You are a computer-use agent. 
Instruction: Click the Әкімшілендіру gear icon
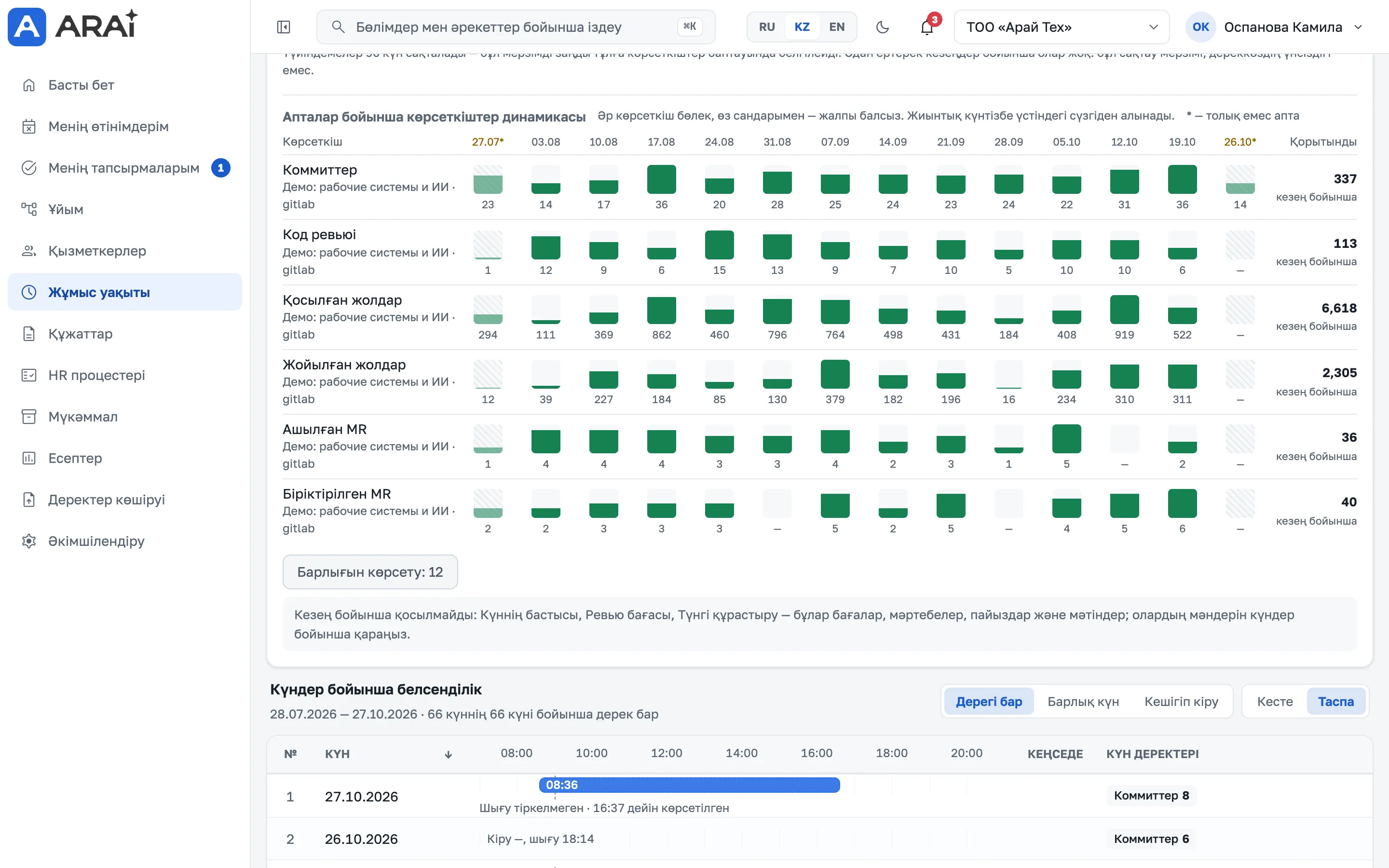pyautogui.click(x=29, y=541)
